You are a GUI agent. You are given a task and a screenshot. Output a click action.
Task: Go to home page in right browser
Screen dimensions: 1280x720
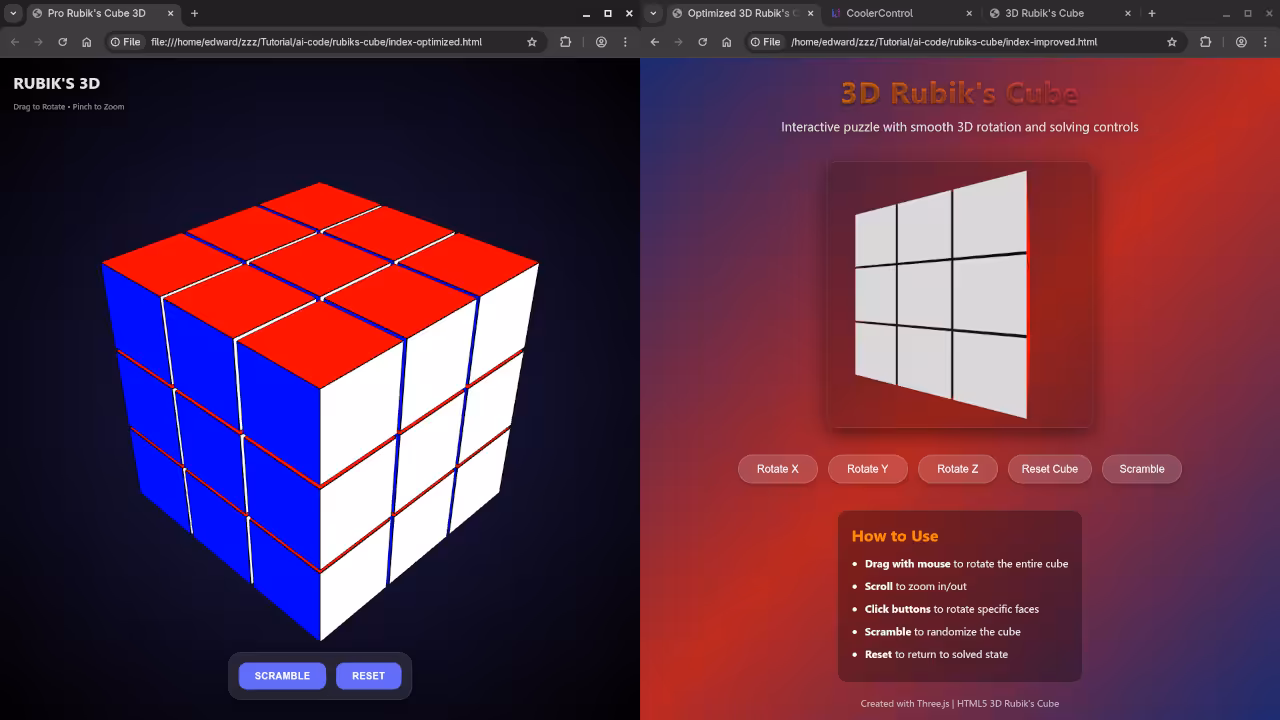726,42
